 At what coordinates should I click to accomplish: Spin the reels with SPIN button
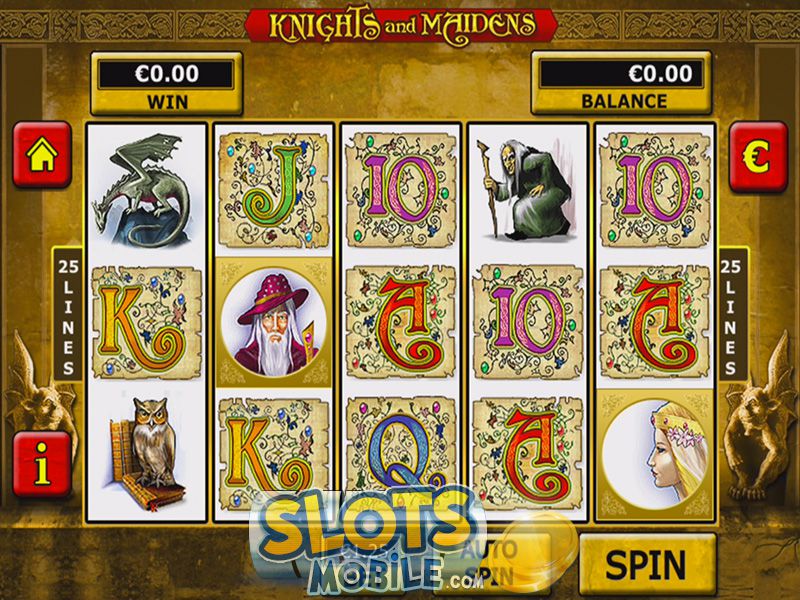(647, 564)
